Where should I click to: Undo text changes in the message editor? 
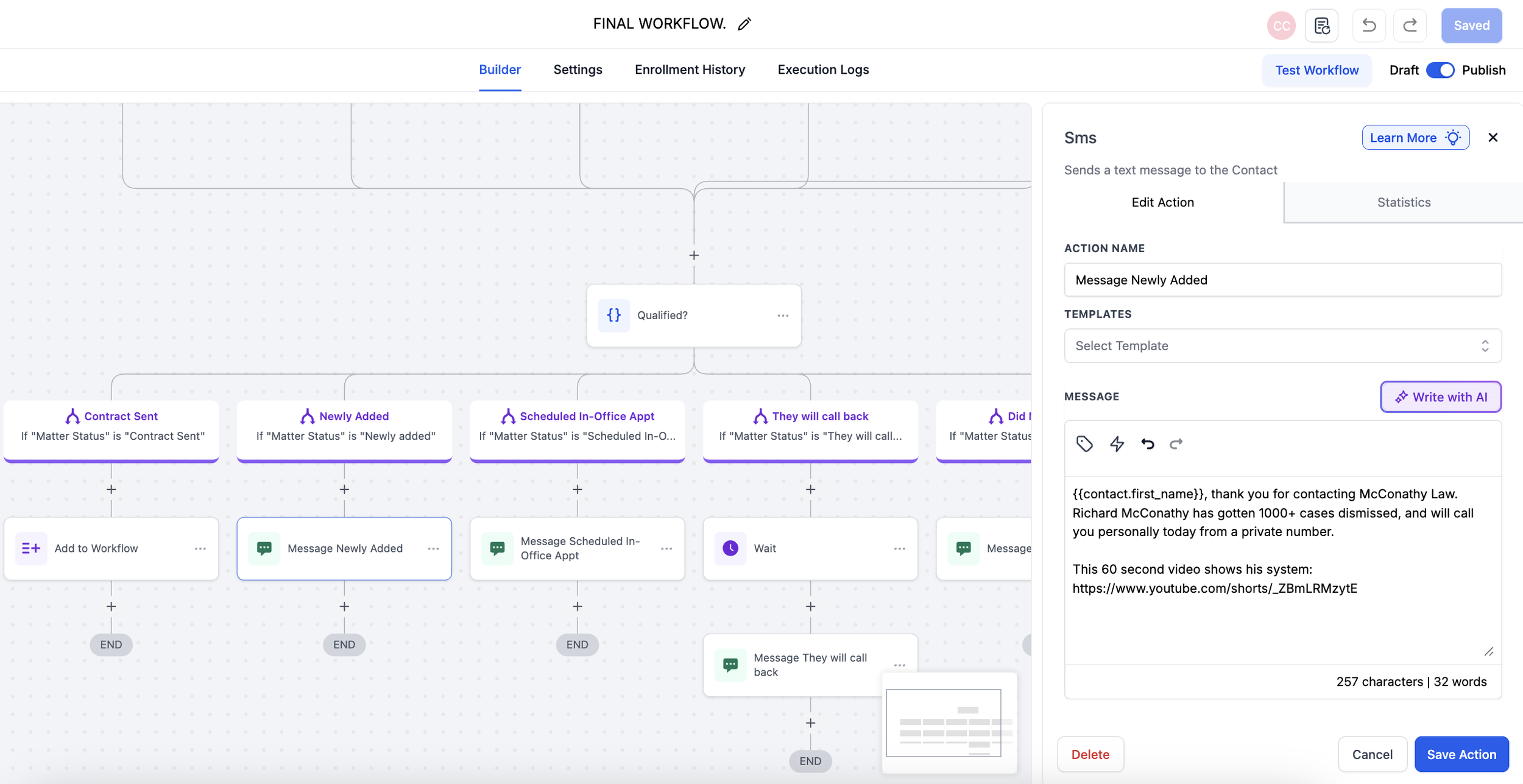click(1147, 444)
